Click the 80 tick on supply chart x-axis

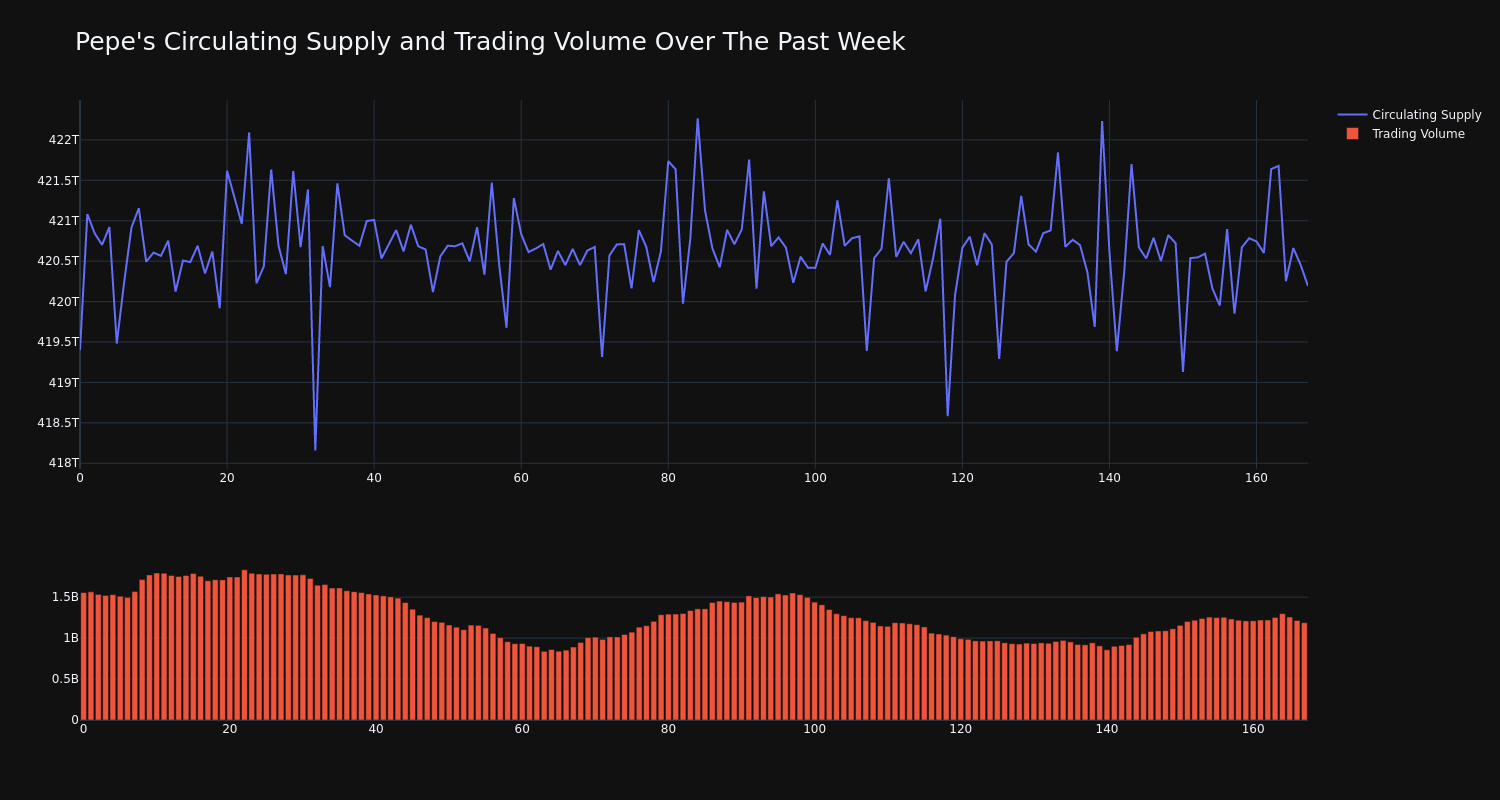[x=668, y=478]
